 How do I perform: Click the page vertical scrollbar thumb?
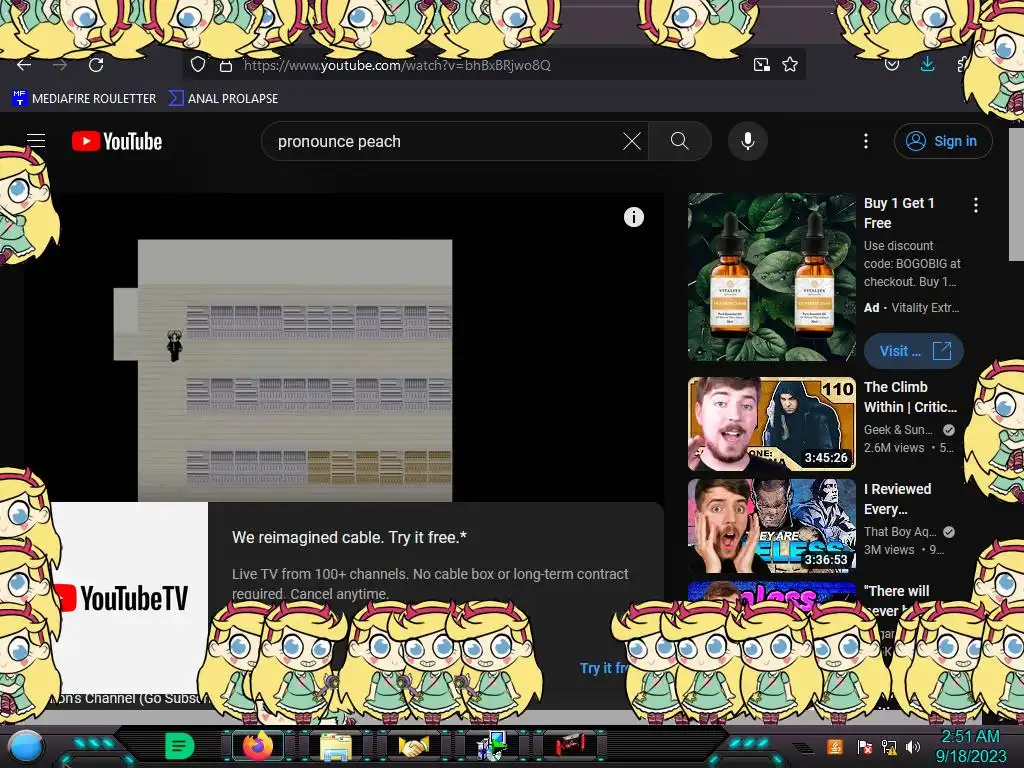click(1016, 194)
